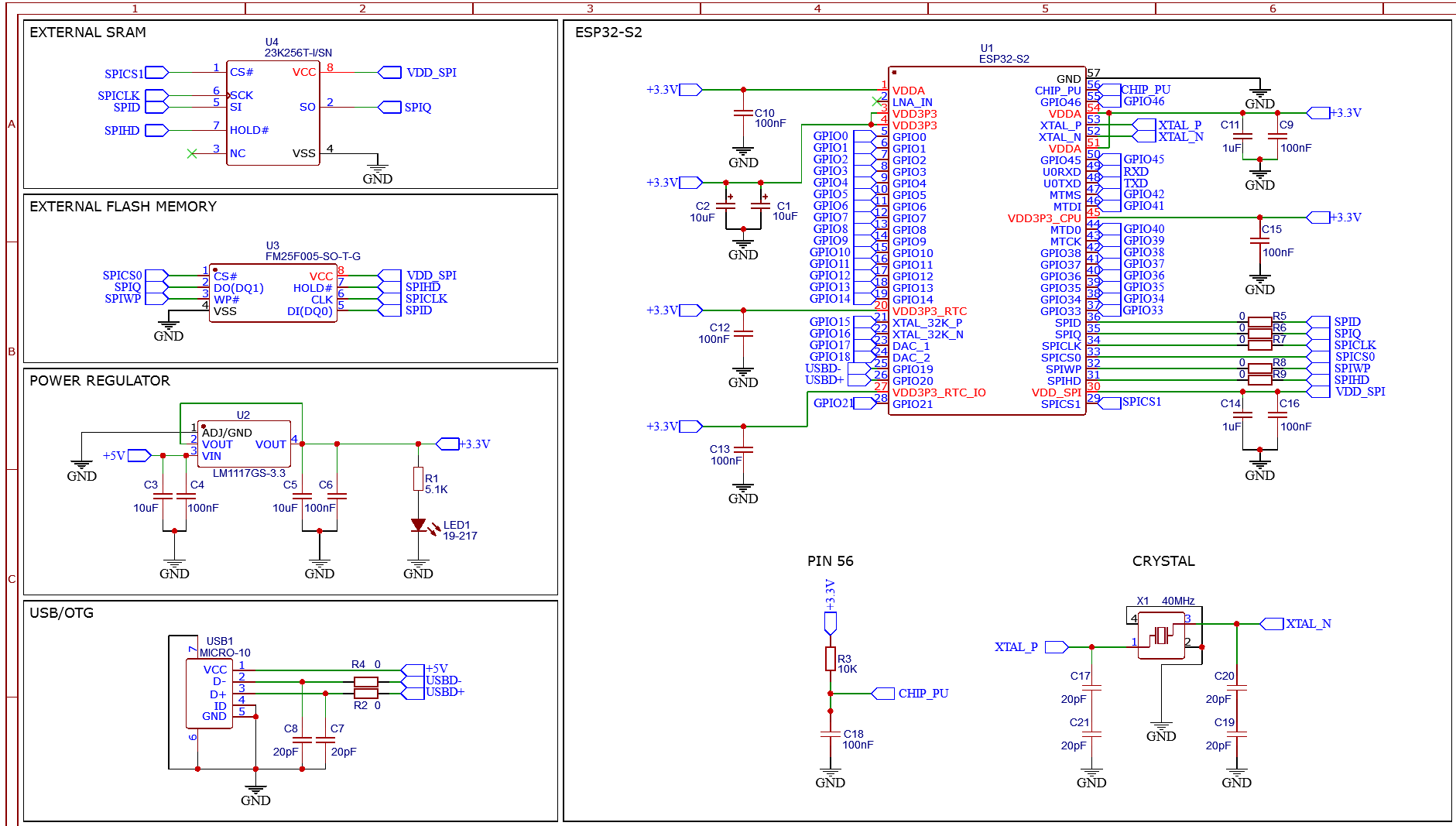
Task: Select resistor R5 on SPID line
Action: [x=1259, y=321]
